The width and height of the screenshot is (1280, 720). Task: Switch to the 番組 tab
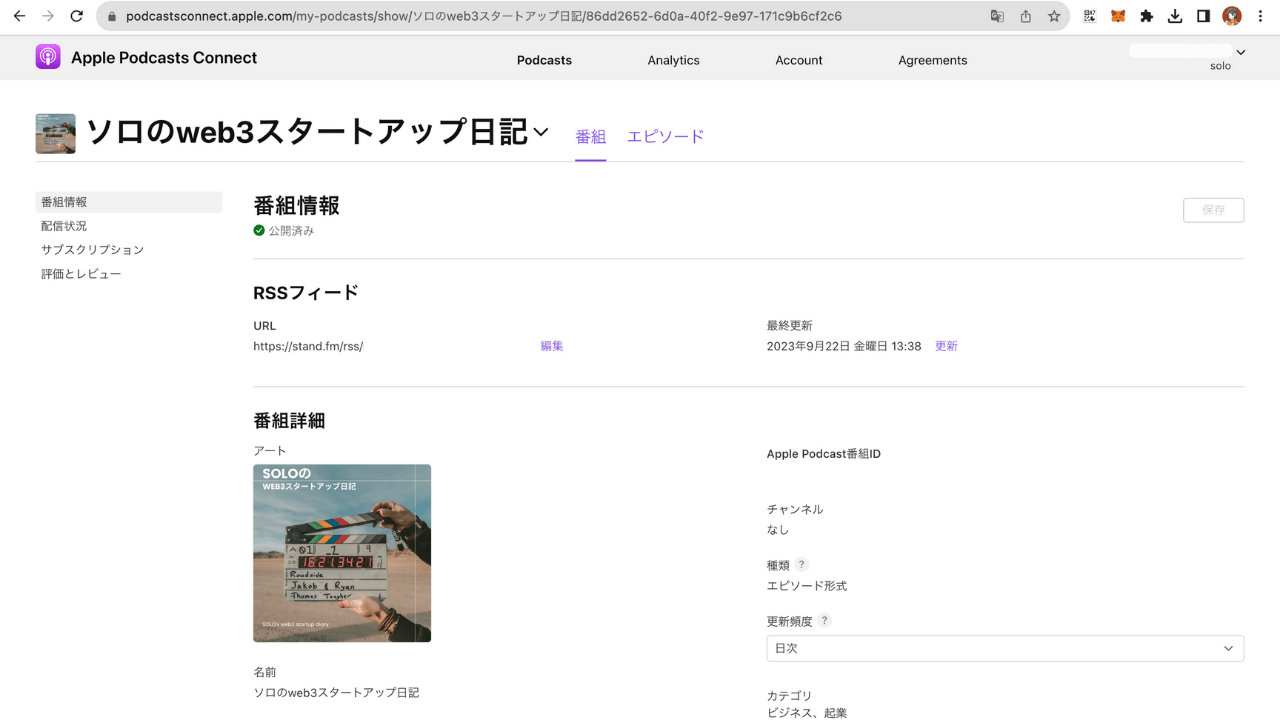590,137
